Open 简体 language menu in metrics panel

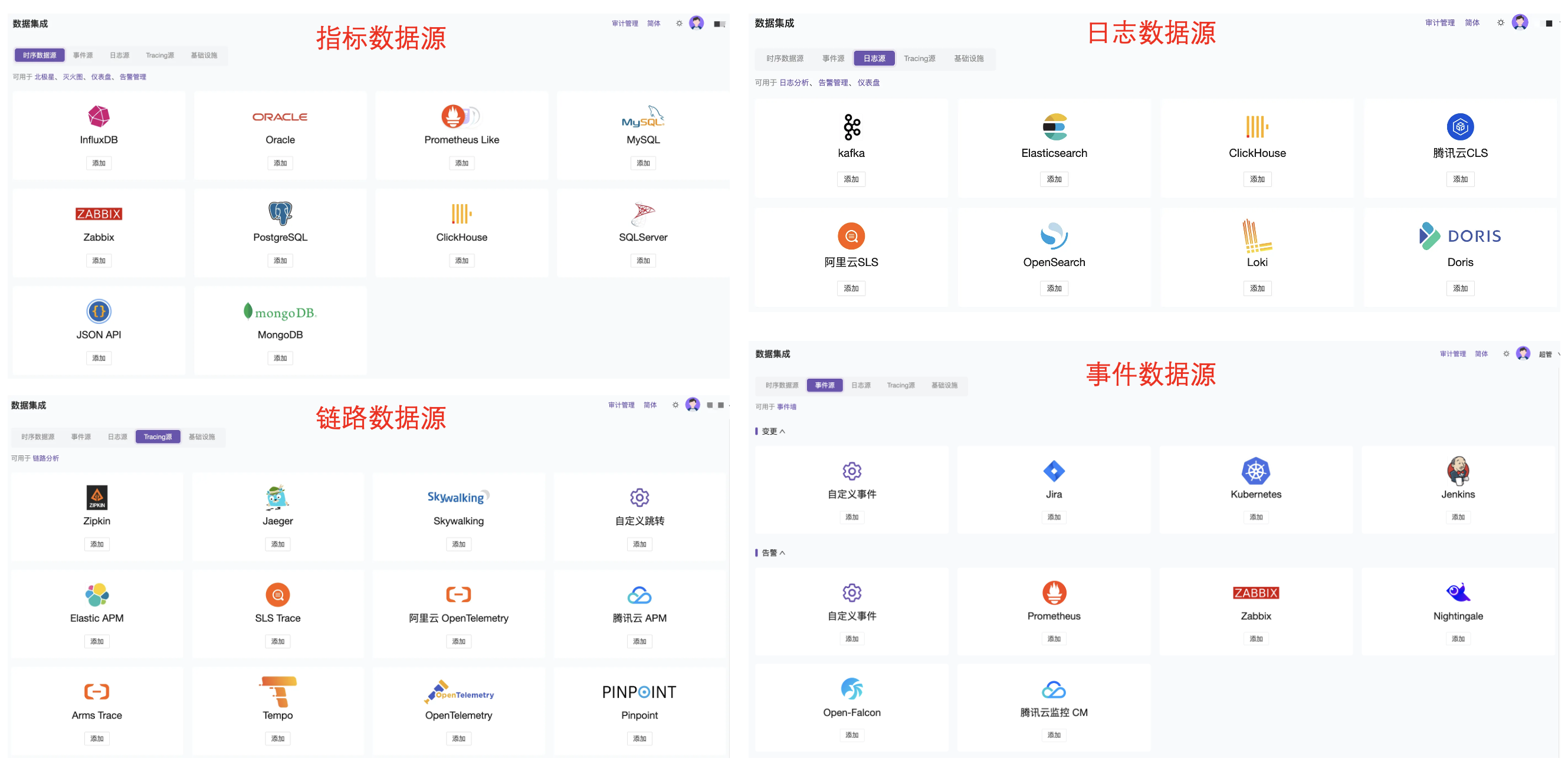point(654,23)
